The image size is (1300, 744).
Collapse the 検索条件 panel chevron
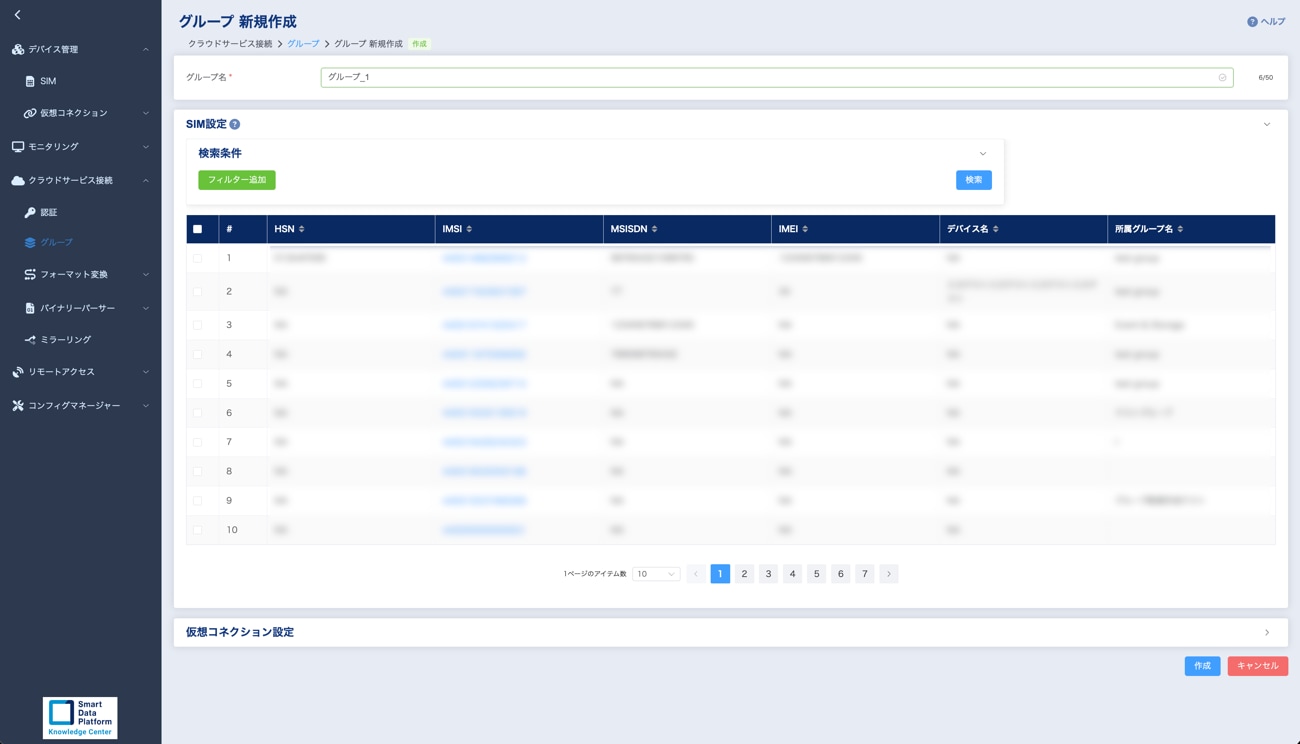pos(983,154)
